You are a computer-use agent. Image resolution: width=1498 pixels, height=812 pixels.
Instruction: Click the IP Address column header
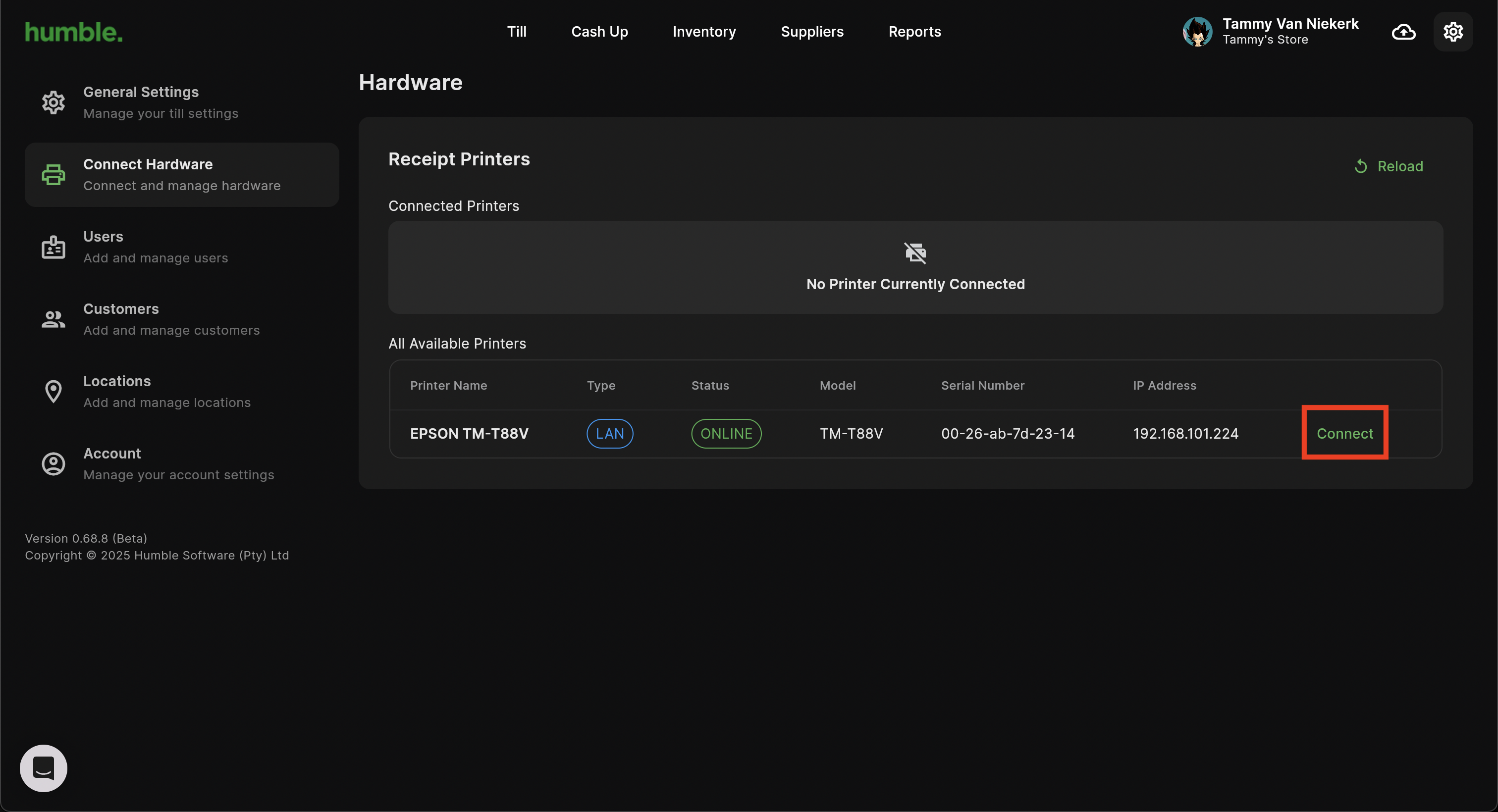click(1164, 385)
